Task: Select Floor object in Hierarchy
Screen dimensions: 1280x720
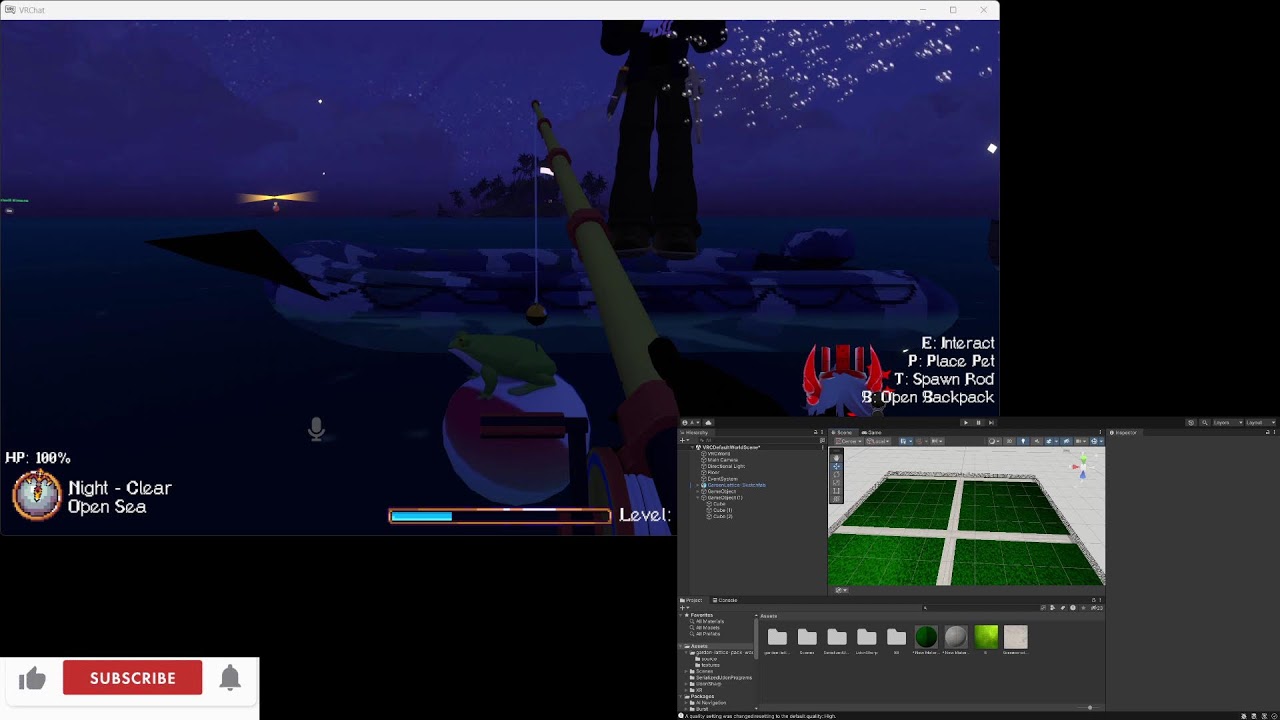Action: coord(712,472)
